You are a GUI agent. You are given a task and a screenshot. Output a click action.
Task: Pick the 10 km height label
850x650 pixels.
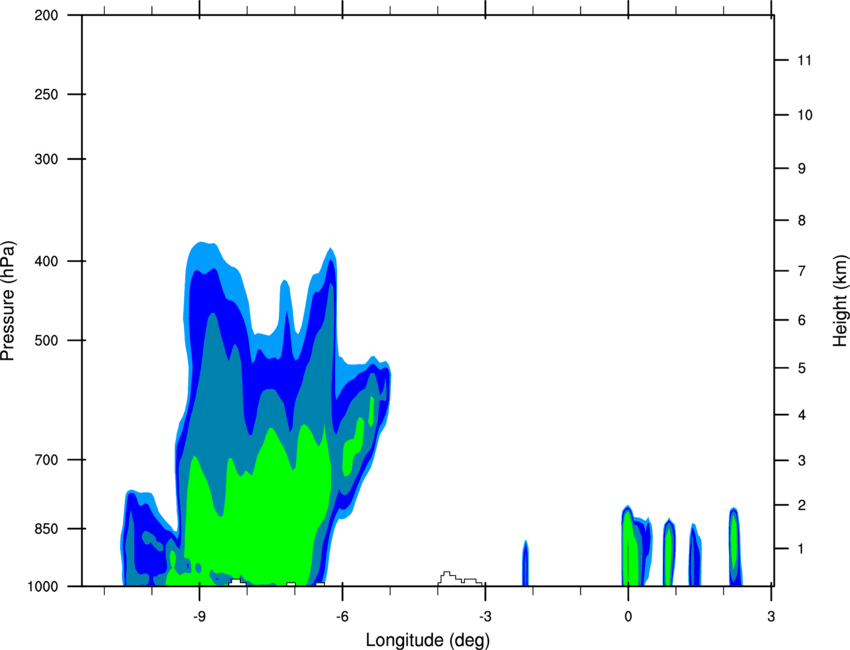805,115
